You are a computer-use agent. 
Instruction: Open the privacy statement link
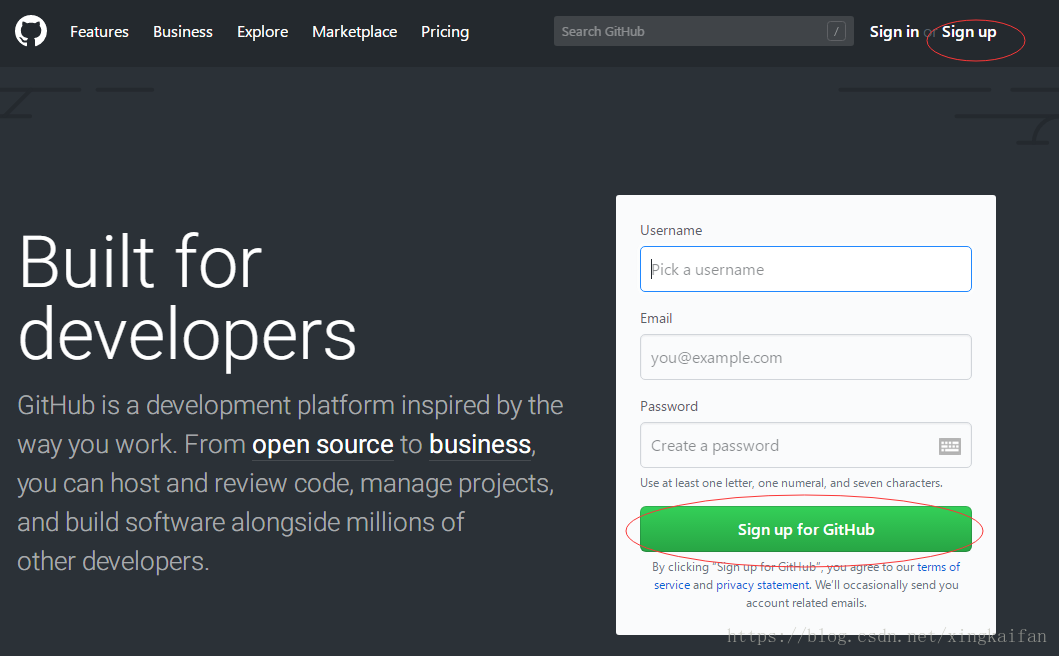click(x=763, y=585)
